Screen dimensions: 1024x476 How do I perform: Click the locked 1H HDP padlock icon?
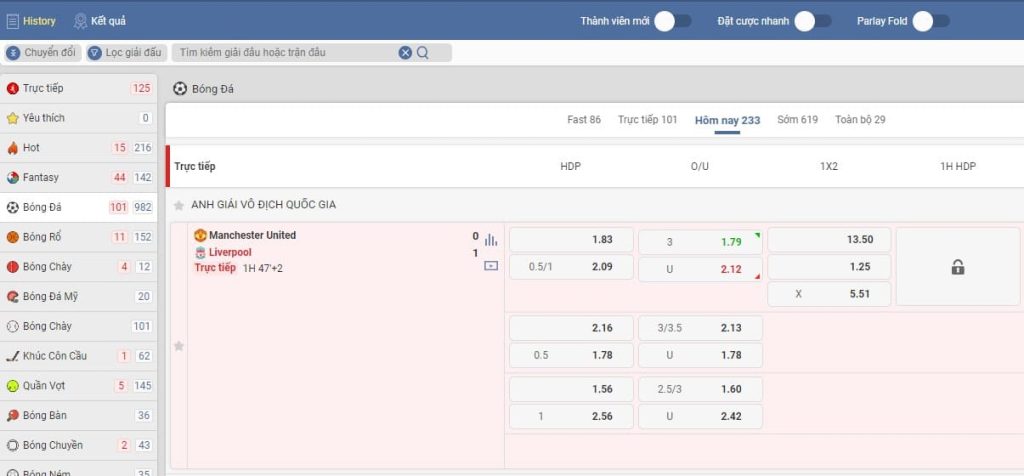click(957, 267)
